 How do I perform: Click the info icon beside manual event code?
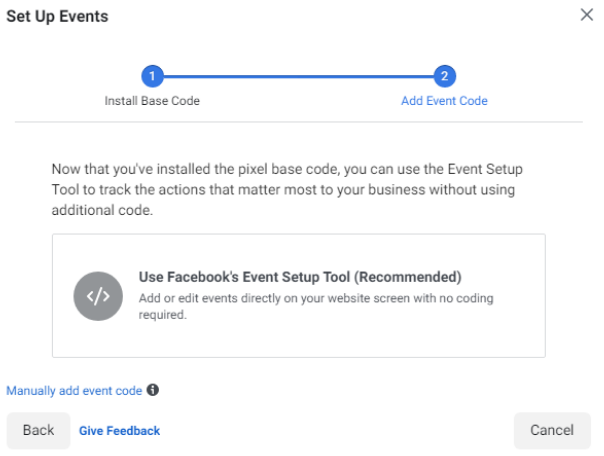click(153, 391)
